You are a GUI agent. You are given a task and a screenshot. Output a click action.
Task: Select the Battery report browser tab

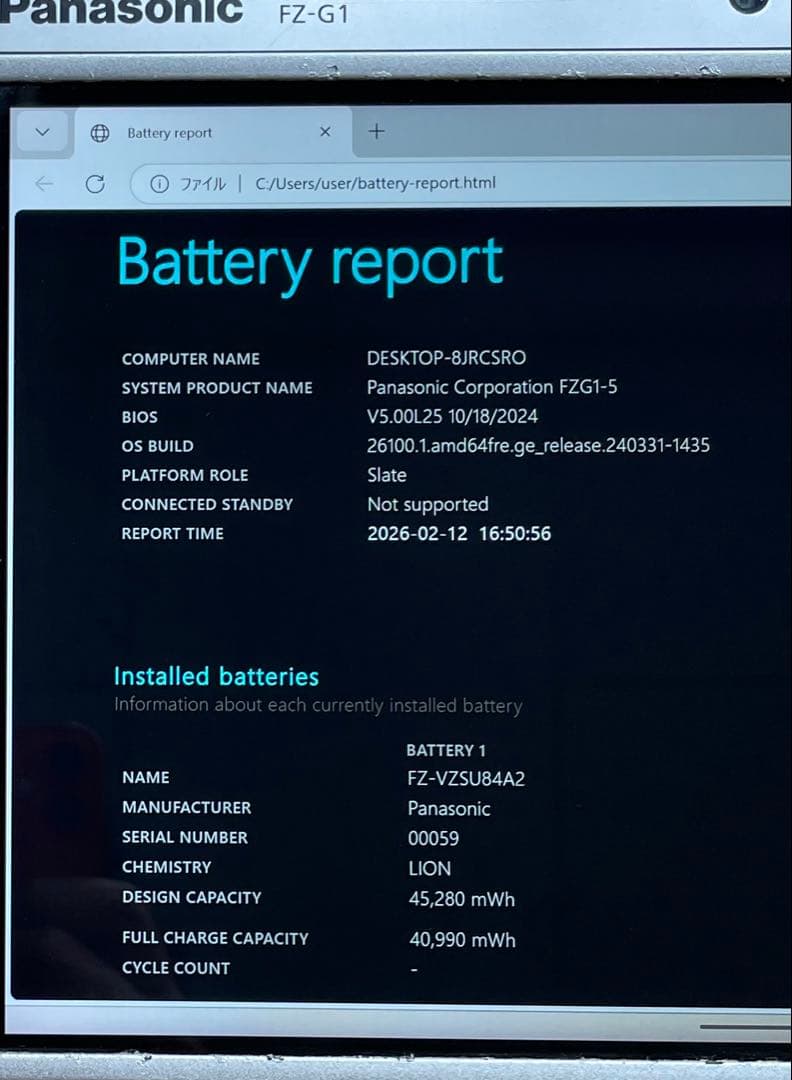coord(213,133)
